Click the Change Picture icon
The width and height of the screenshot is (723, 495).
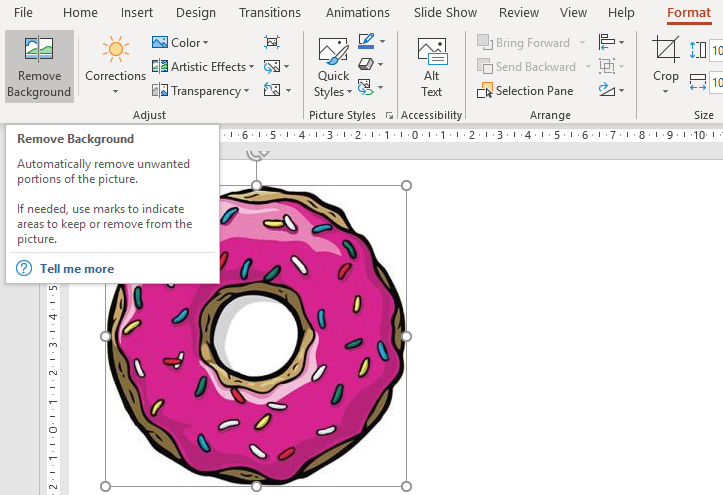tap(272, 67)
